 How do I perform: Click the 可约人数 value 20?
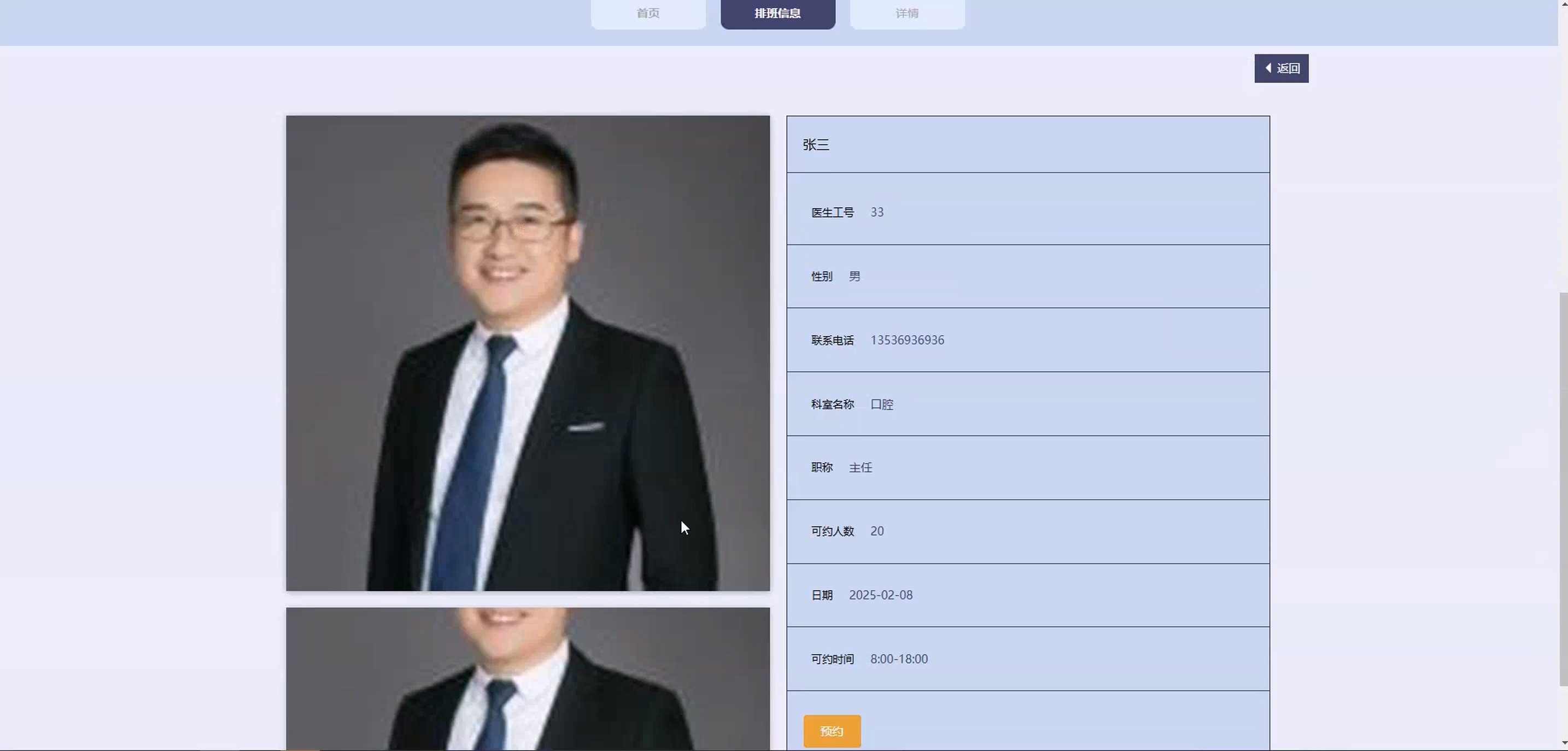876,531
